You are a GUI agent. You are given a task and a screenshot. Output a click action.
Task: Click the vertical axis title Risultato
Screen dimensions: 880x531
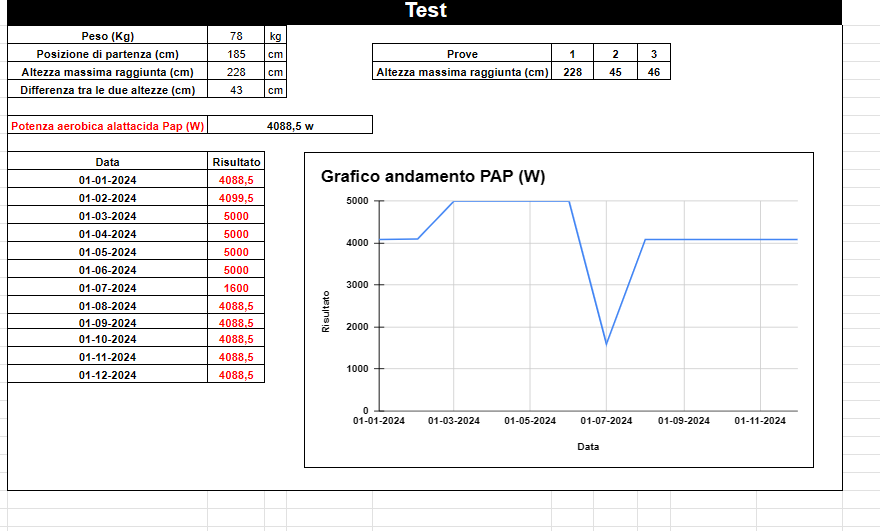[326, 312]
